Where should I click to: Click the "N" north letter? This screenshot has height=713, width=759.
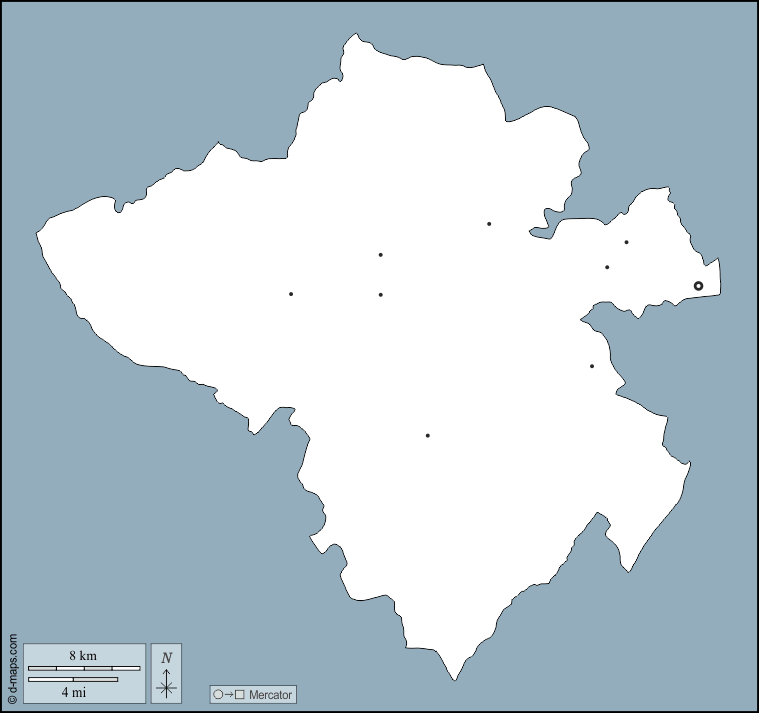pos(167,658)
